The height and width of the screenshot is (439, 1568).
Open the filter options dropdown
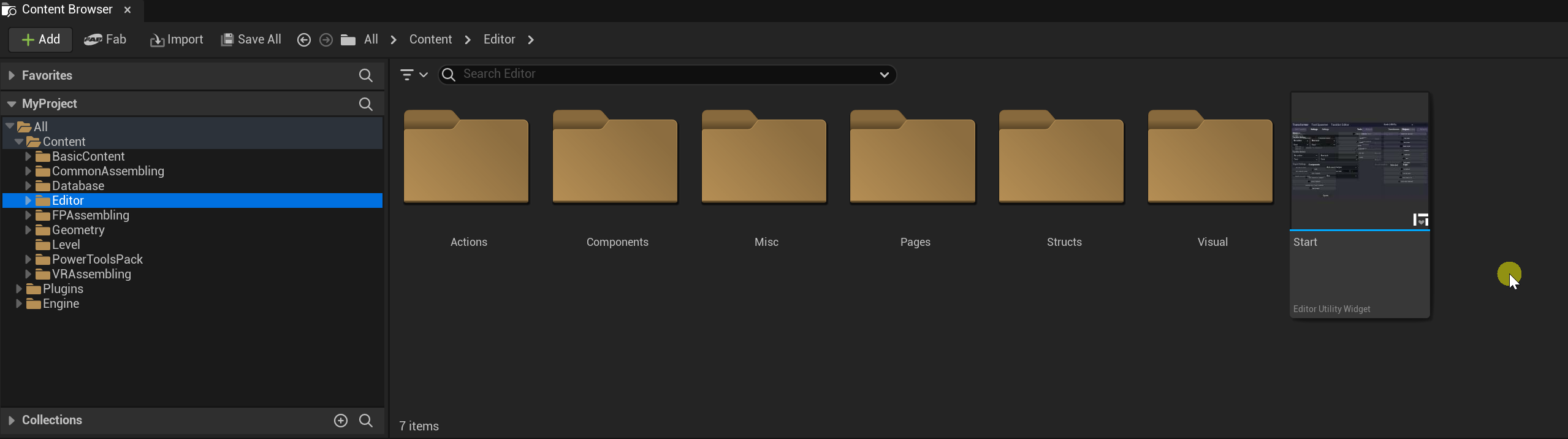(413, 75)
